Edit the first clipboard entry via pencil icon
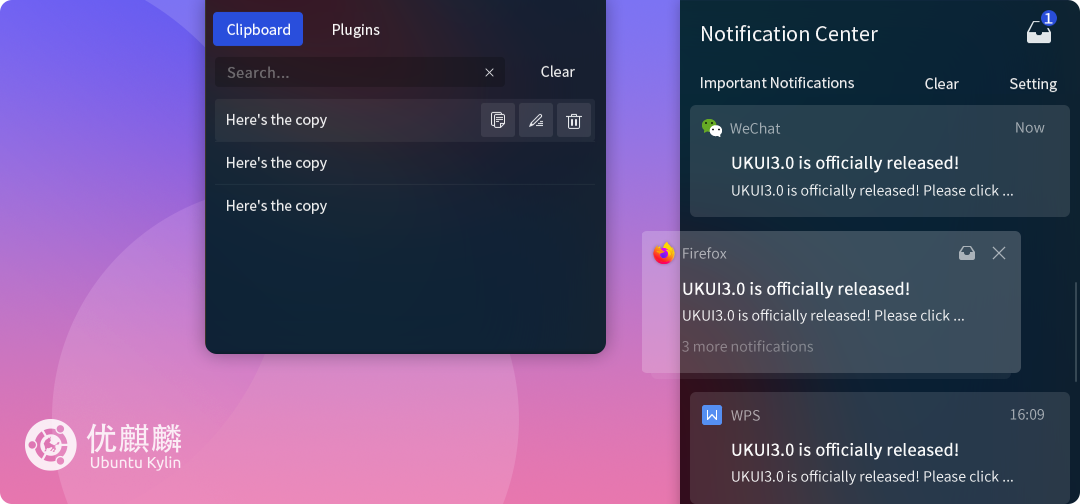Image resolution: width=1080 pixels, height=504 pixels. pos(536,120)
